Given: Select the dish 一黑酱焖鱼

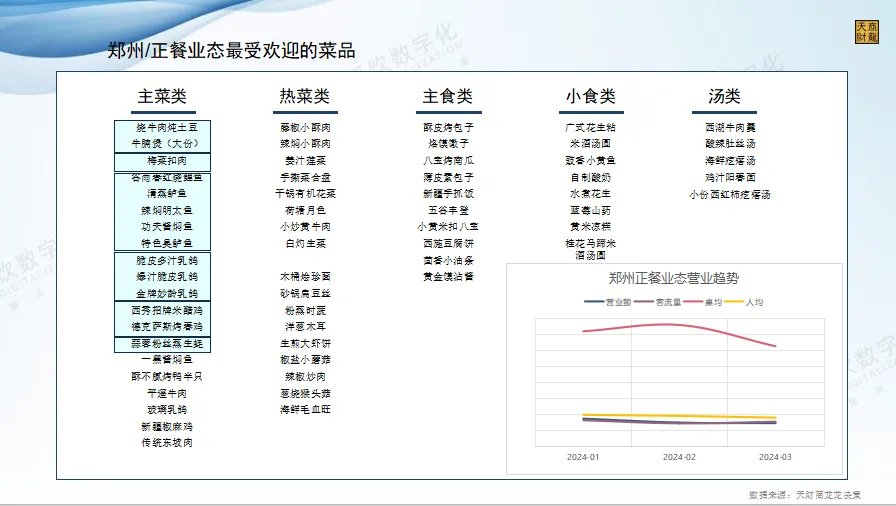Looking at the screenshot, I should [x=167, y=359].
